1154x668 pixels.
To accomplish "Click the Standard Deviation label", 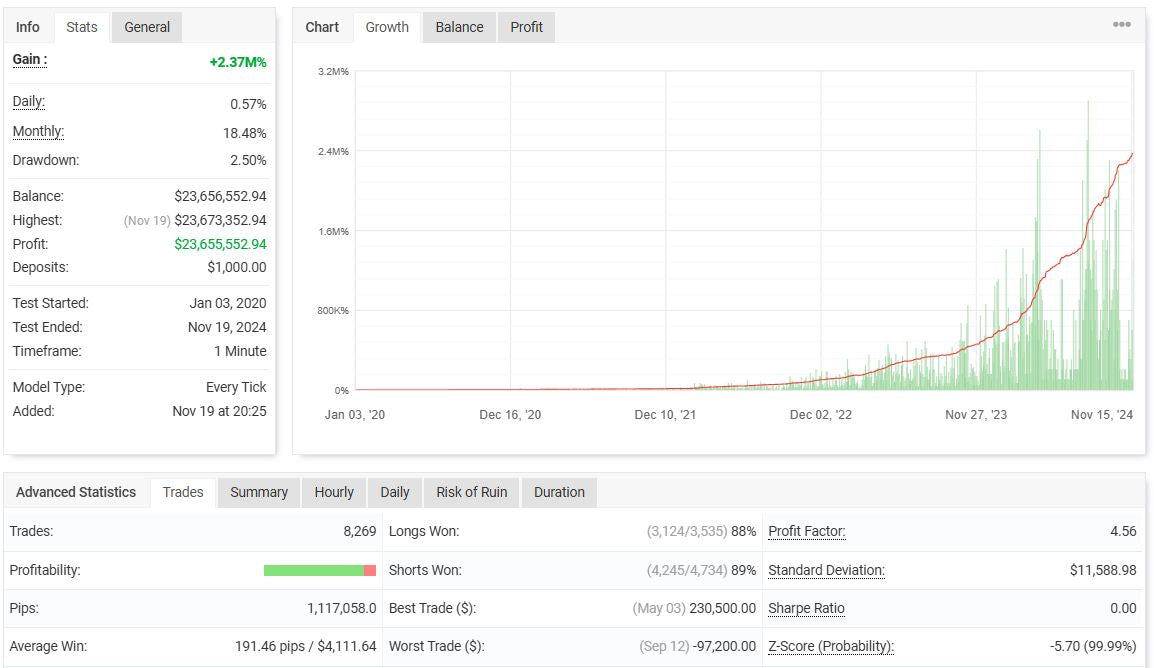I will [826, 570].
